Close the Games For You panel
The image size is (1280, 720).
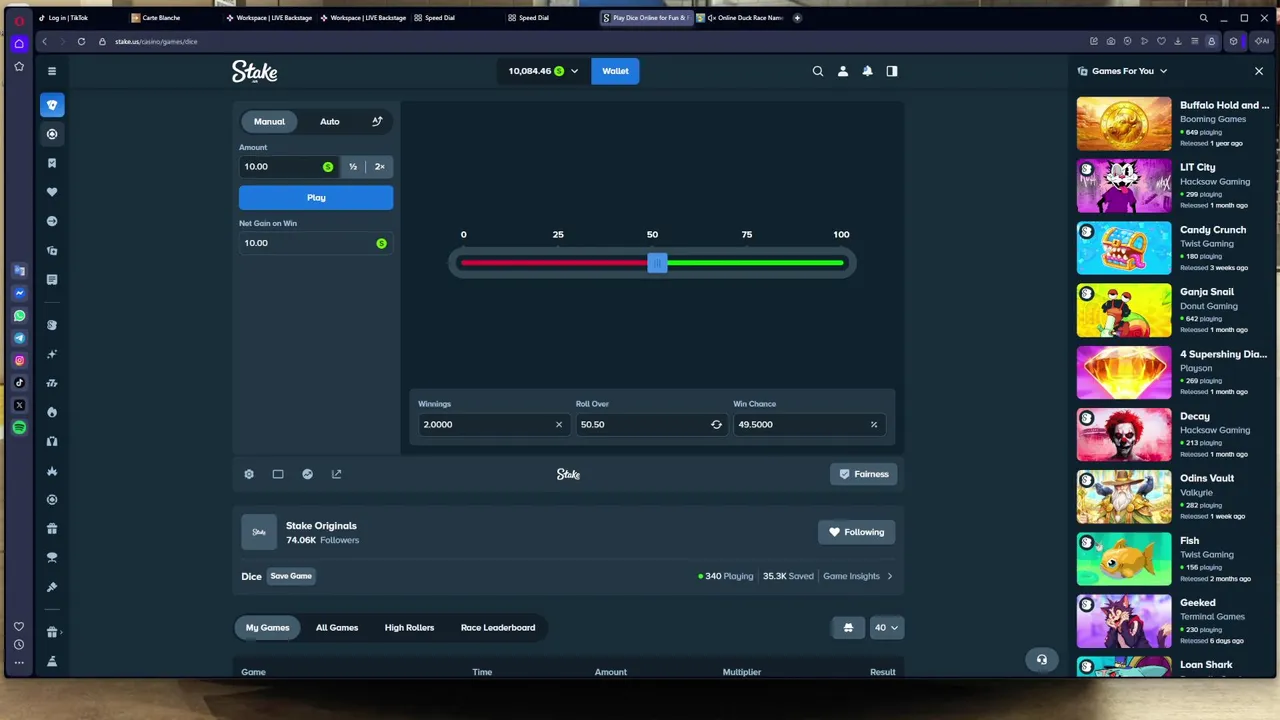(1259, 71)
